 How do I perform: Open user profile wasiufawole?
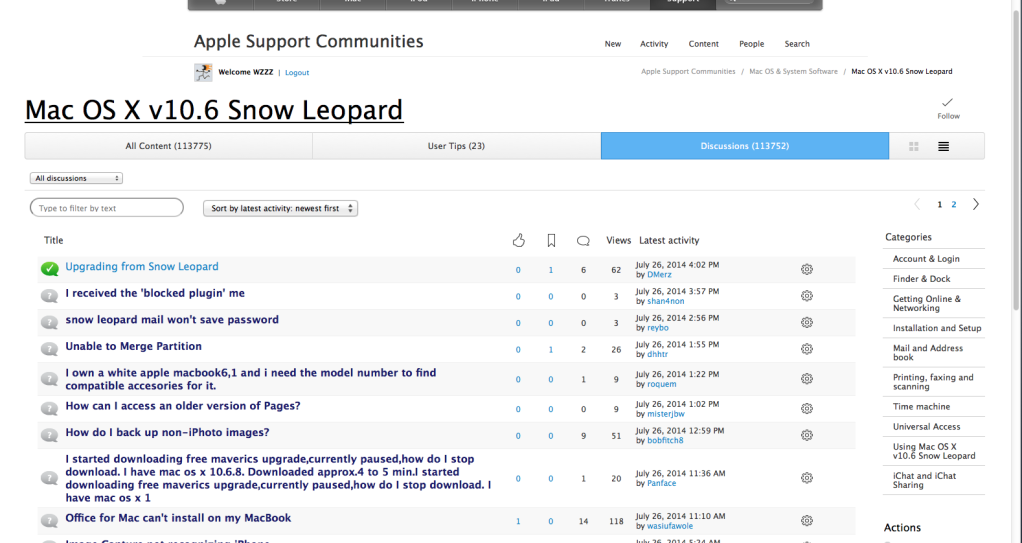tap(670, 526)
